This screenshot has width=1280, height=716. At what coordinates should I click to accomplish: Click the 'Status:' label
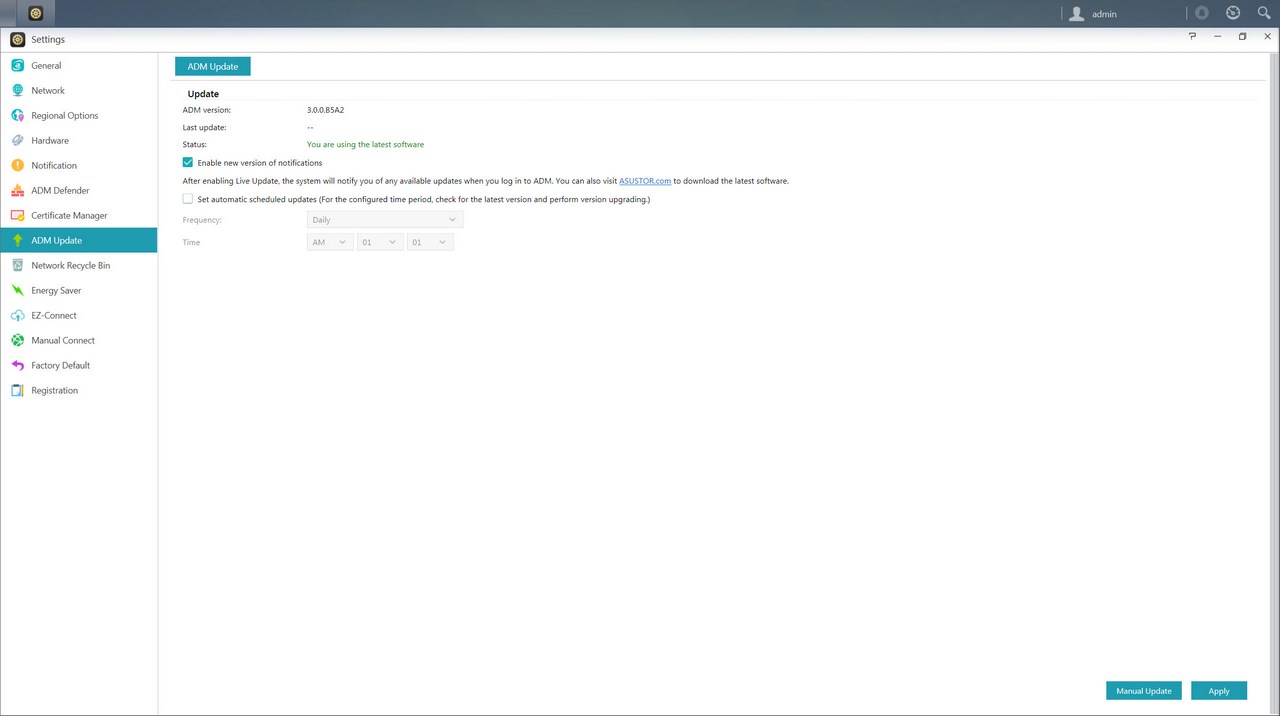195,145
